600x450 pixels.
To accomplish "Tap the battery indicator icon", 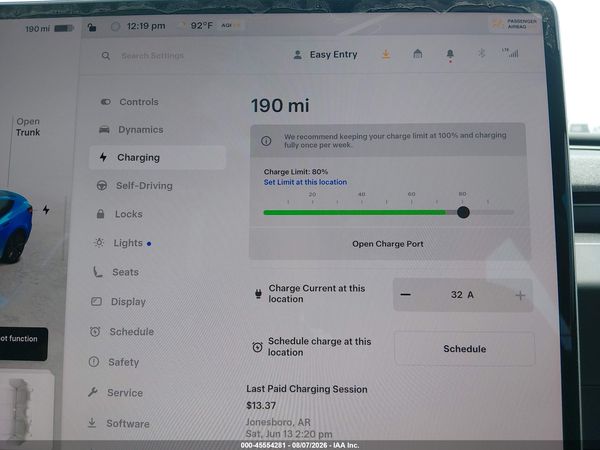I will tap(64, 28).
